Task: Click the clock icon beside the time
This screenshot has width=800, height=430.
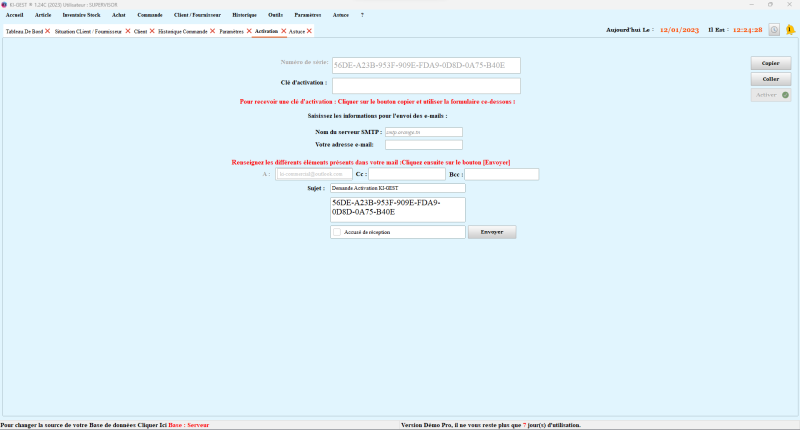Action: (774, 30)
